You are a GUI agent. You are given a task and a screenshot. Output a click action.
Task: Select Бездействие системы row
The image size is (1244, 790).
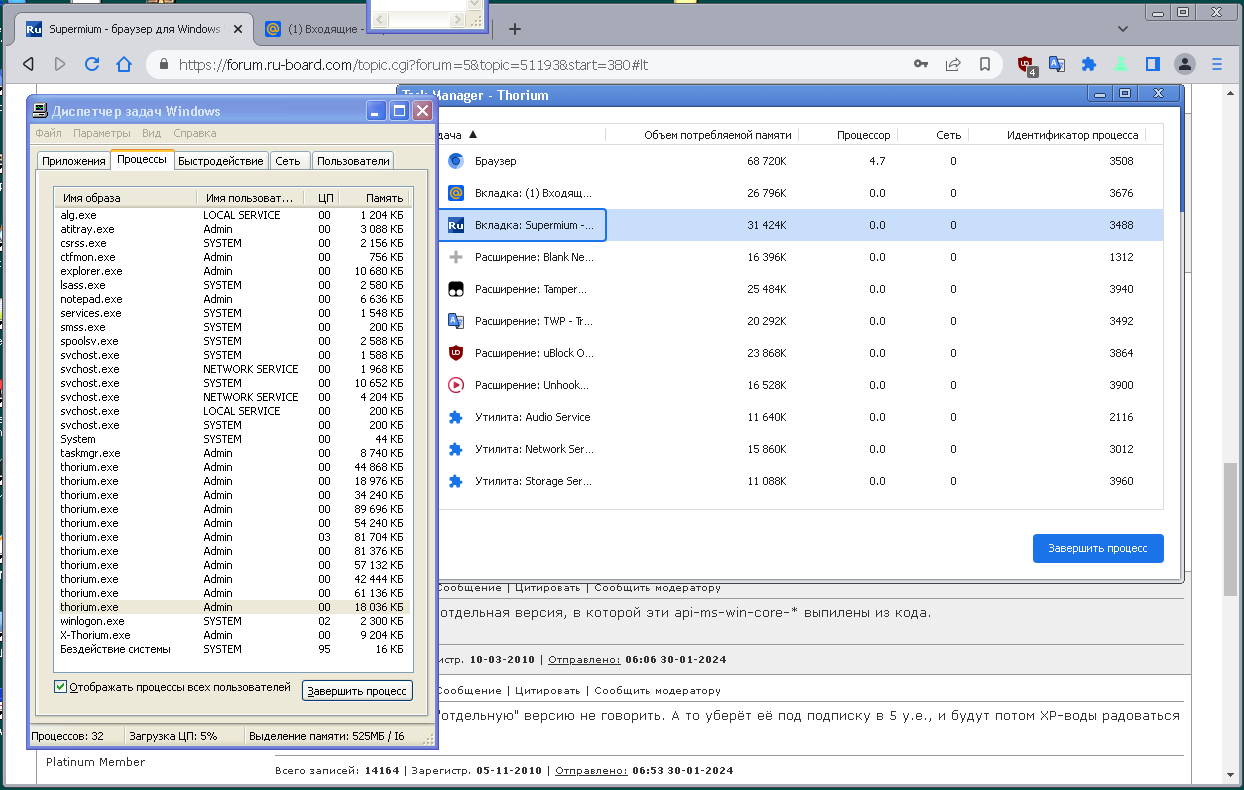(232, 649)
